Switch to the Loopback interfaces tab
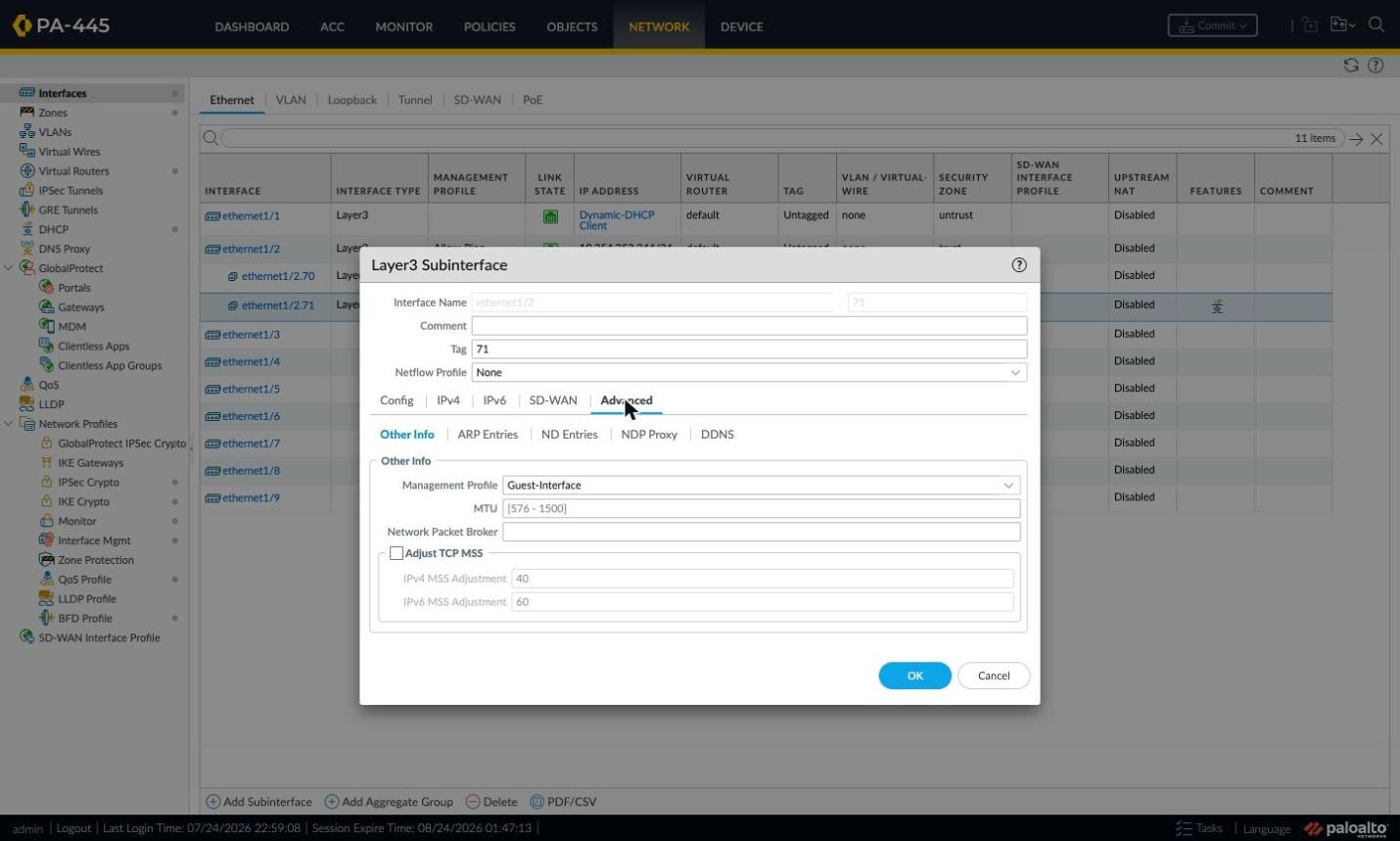Image resolution: width=1400 pixels, height=841 pixels. [352, 100]
